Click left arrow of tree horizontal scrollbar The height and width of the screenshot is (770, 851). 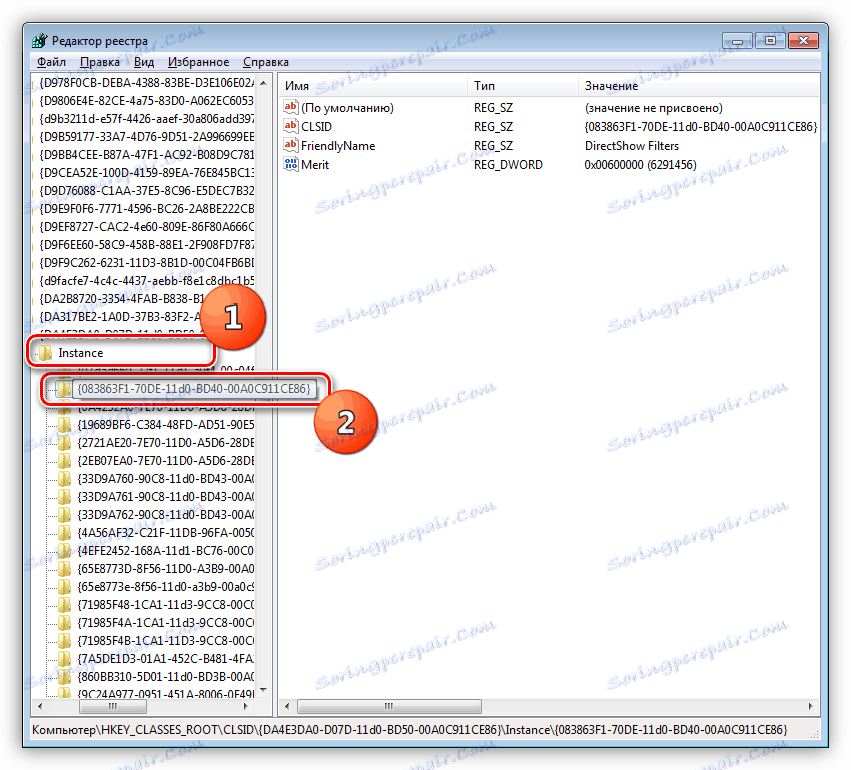(x=40, y=706)
